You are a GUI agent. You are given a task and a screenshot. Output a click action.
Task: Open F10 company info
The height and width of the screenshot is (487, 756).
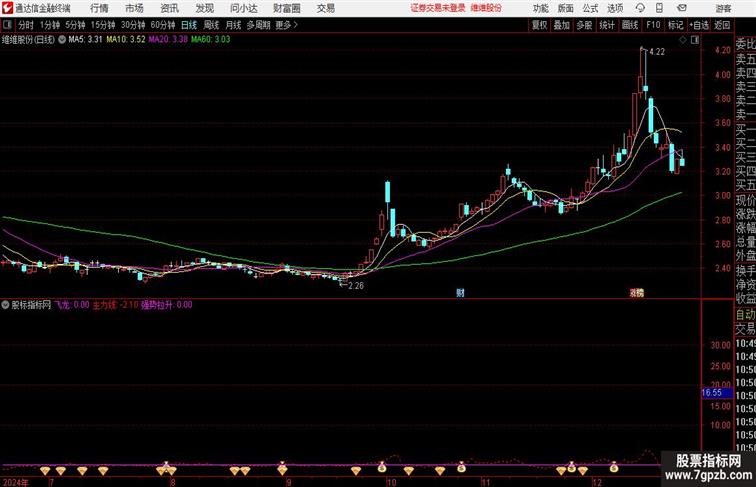(653, 25)
